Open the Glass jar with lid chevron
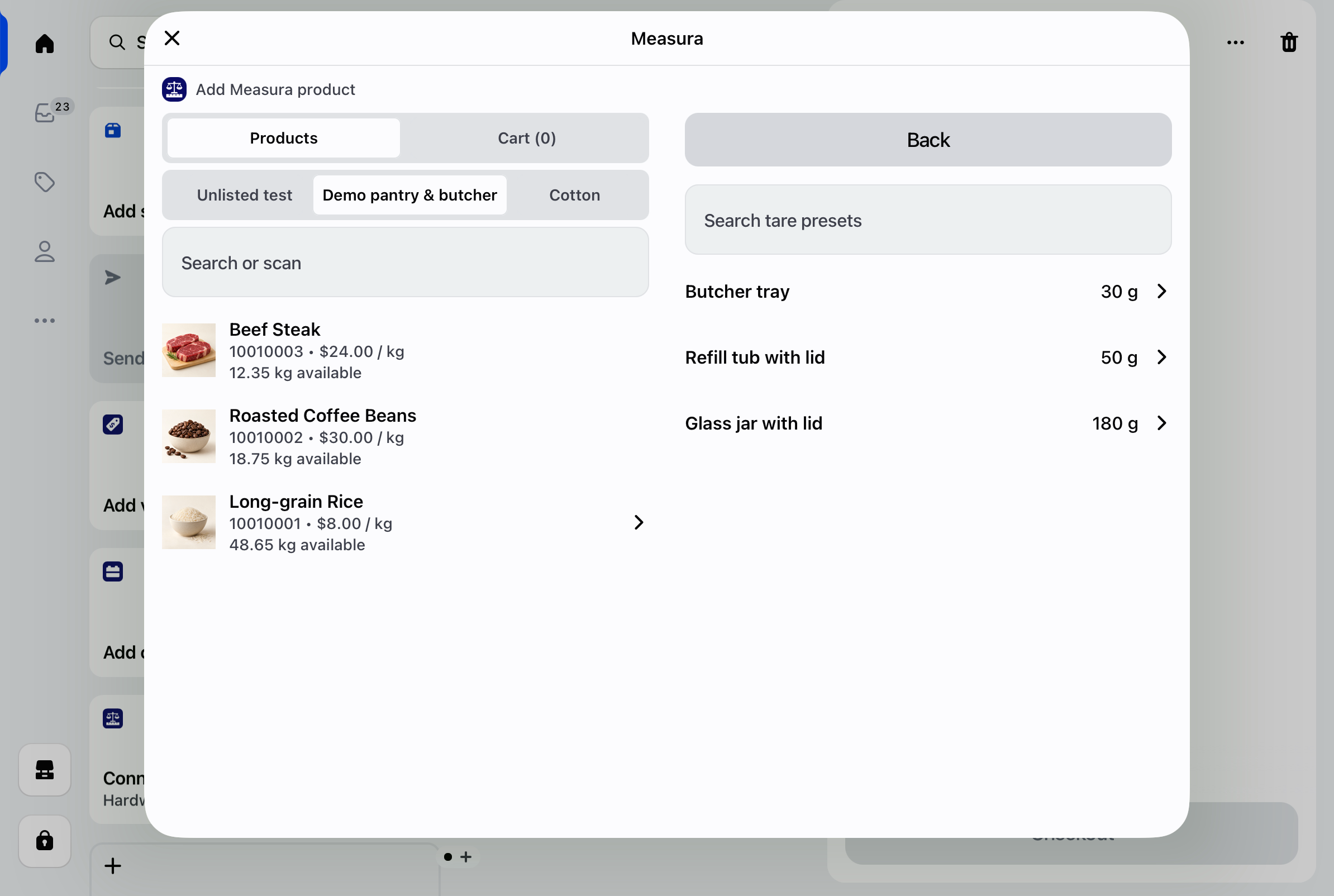Image resolution: width=1334 pixels, height=896 pixels. click(1161, 423)
